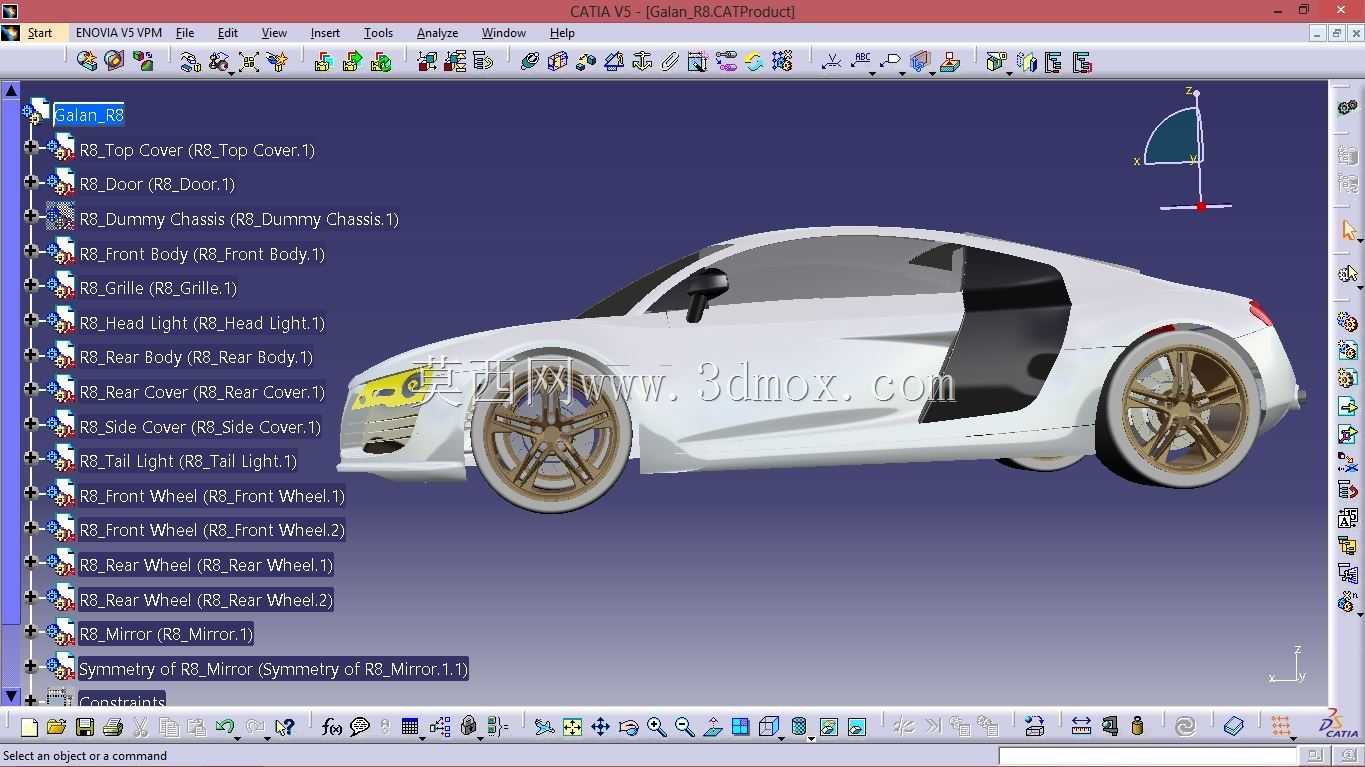The image size is (1365, 767).
Task: Open the Formula f(x) tool
Action: (x=332, y=727)
